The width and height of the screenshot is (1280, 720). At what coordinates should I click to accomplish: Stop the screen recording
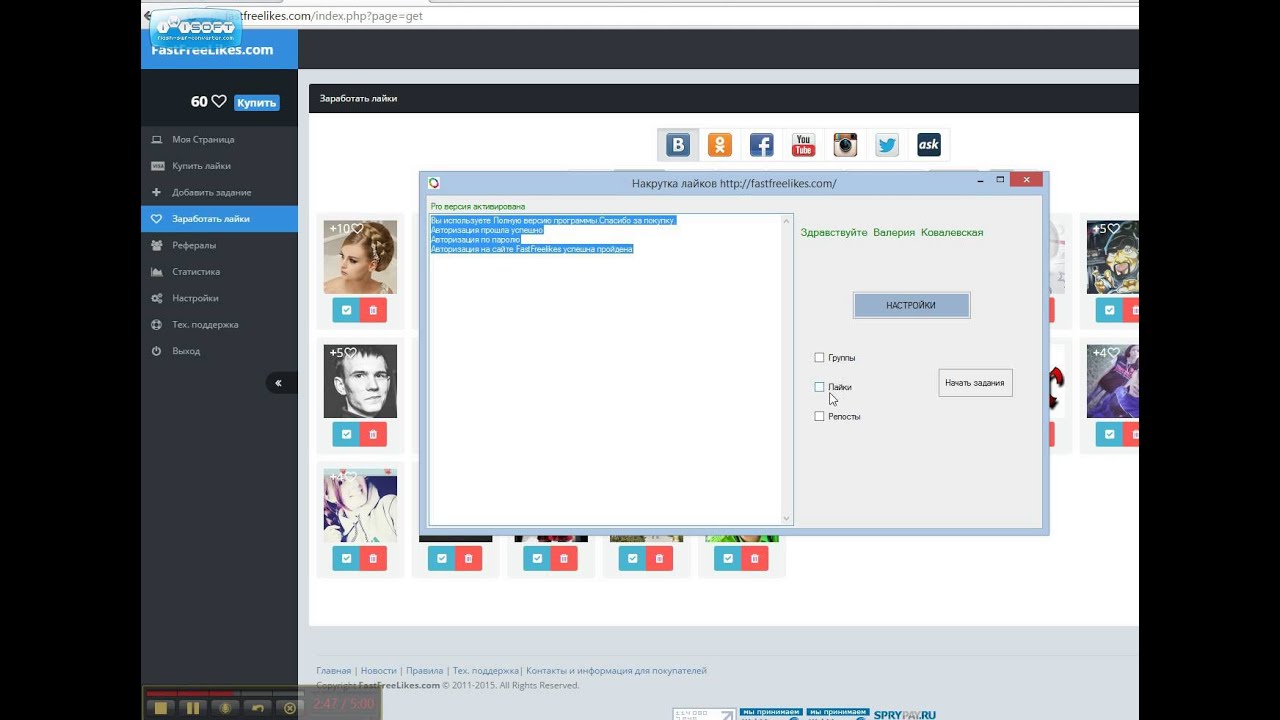click(160, 708)
